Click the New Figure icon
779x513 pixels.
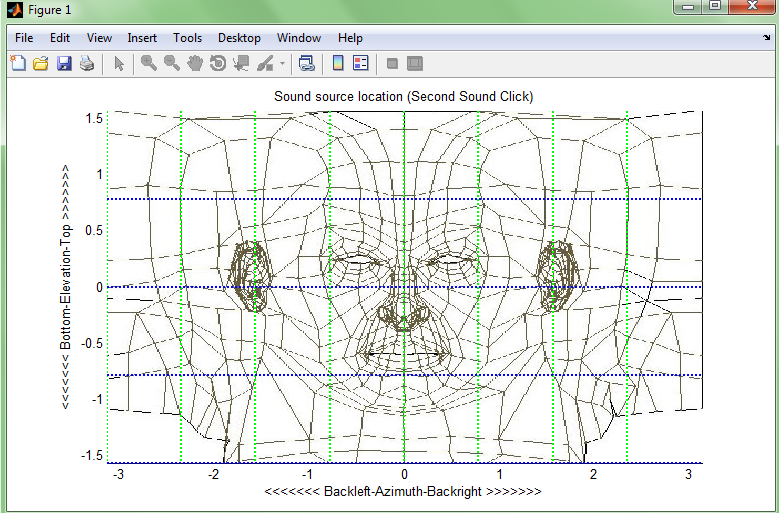tap(18, 64)
